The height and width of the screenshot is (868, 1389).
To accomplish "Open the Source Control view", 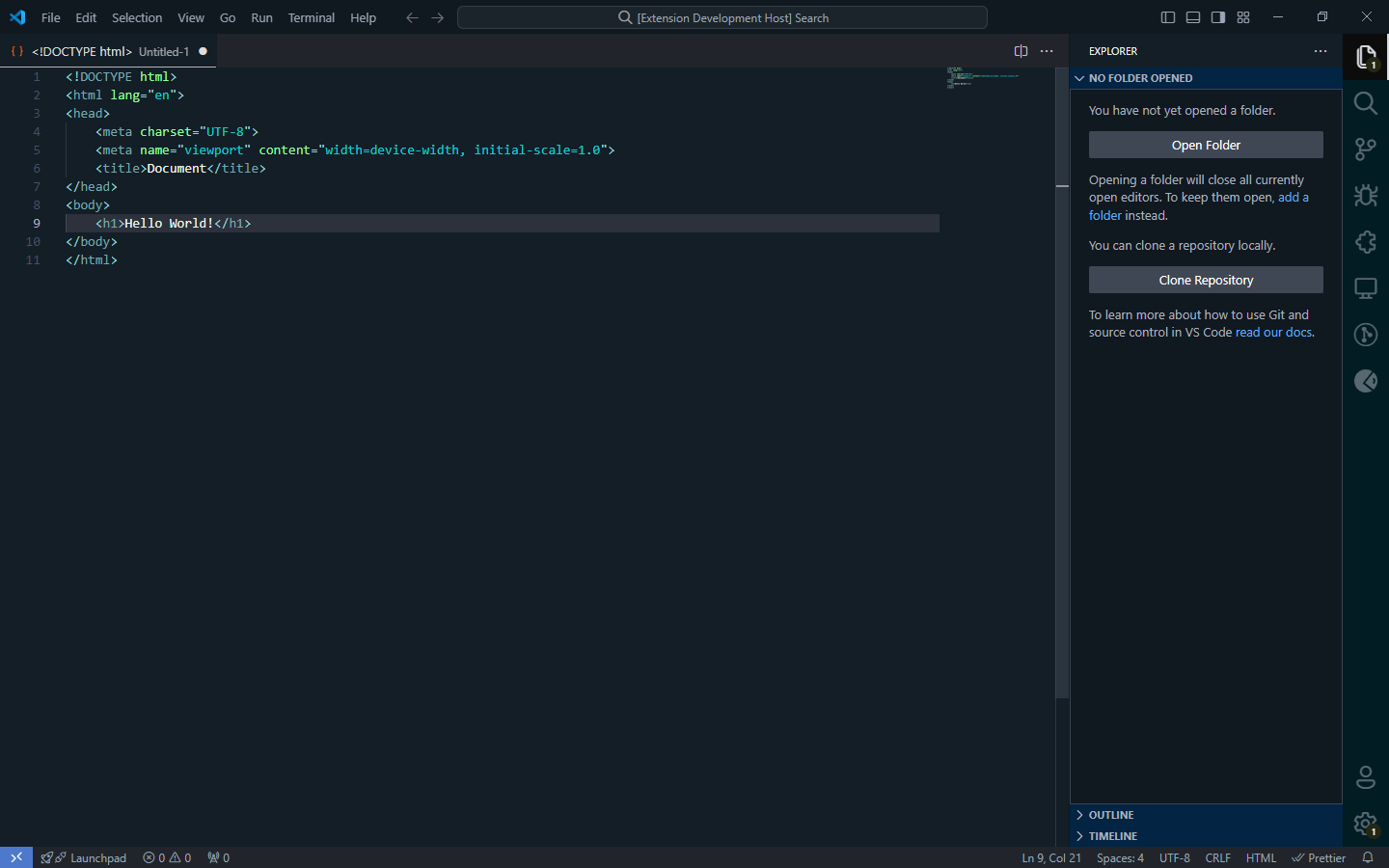I will tap(1366, 149).
